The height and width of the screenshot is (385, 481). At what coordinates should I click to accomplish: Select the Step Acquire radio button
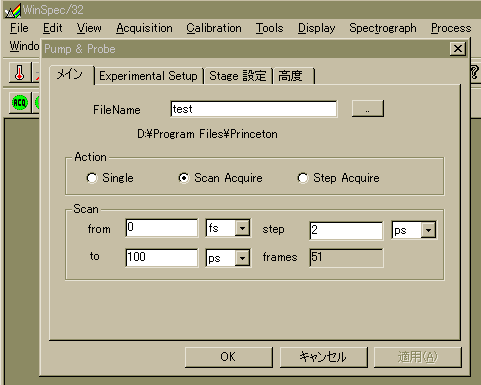(x=303, y=178)
